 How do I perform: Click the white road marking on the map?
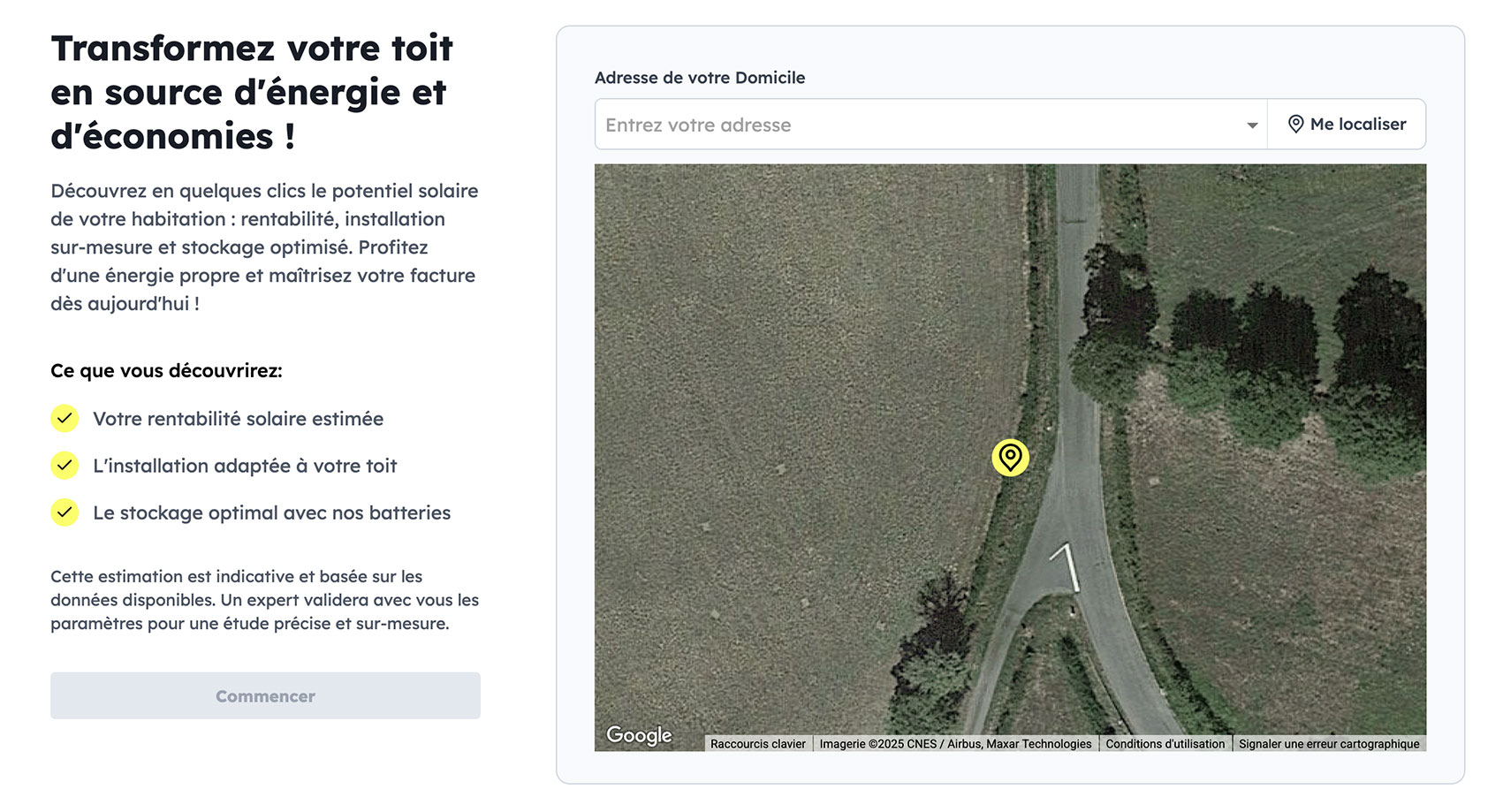point(1066,566)
